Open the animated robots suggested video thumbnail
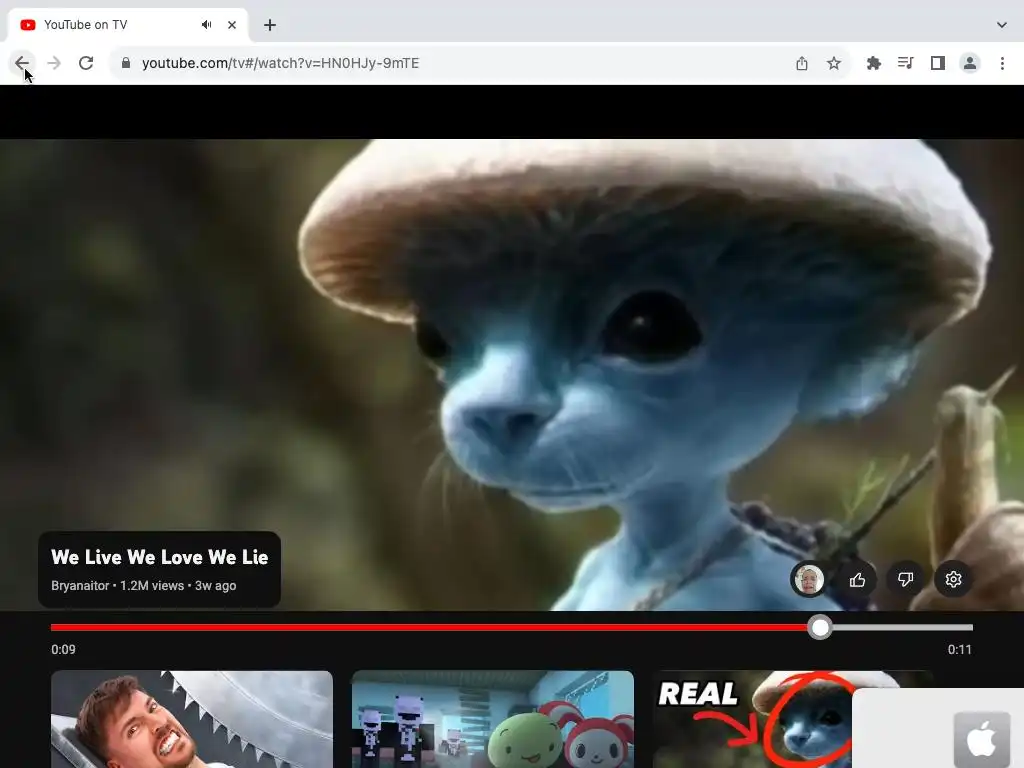This screenshot has width=1024, height=768. [x=493, y=719]
